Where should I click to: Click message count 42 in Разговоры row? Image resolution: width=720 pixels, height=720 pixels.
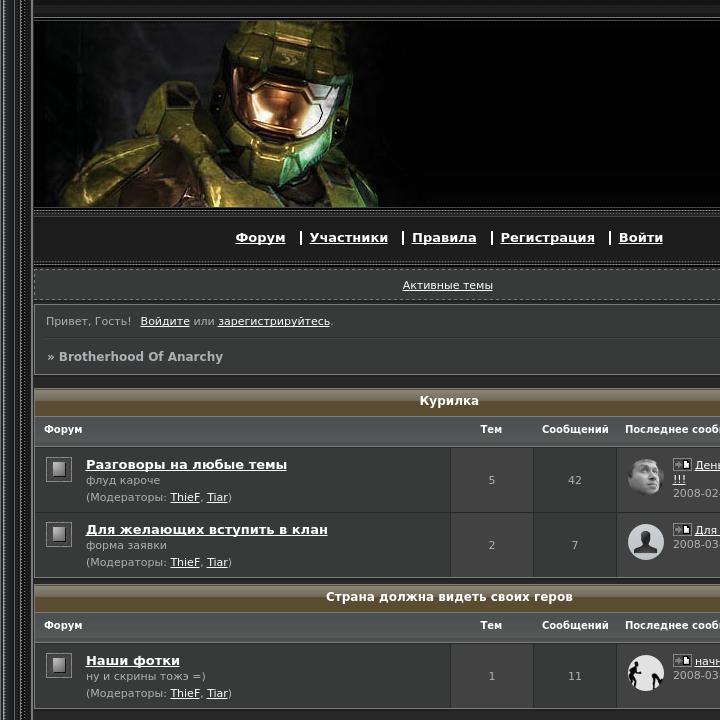click(574, 480)
